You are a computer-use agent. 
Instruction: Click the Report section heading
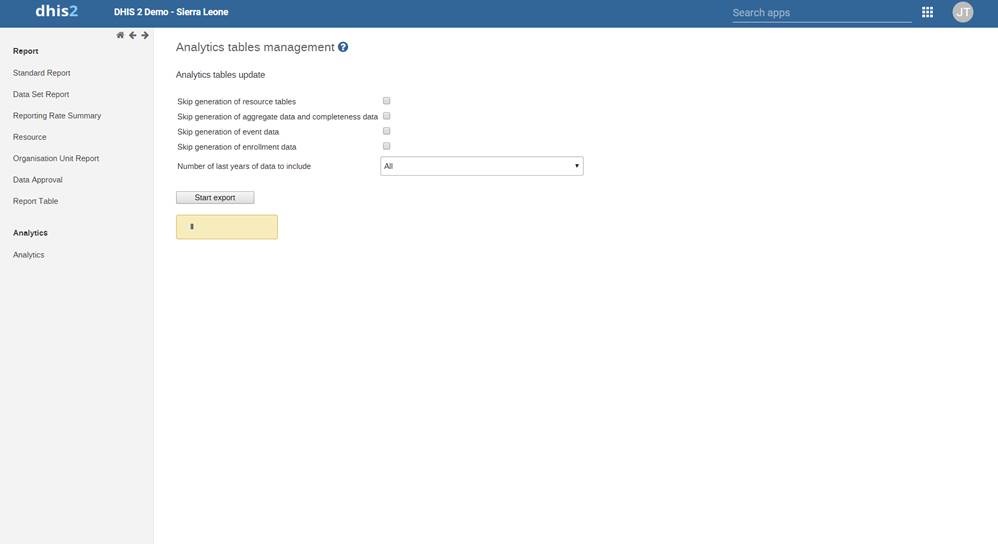coord(25,51)
